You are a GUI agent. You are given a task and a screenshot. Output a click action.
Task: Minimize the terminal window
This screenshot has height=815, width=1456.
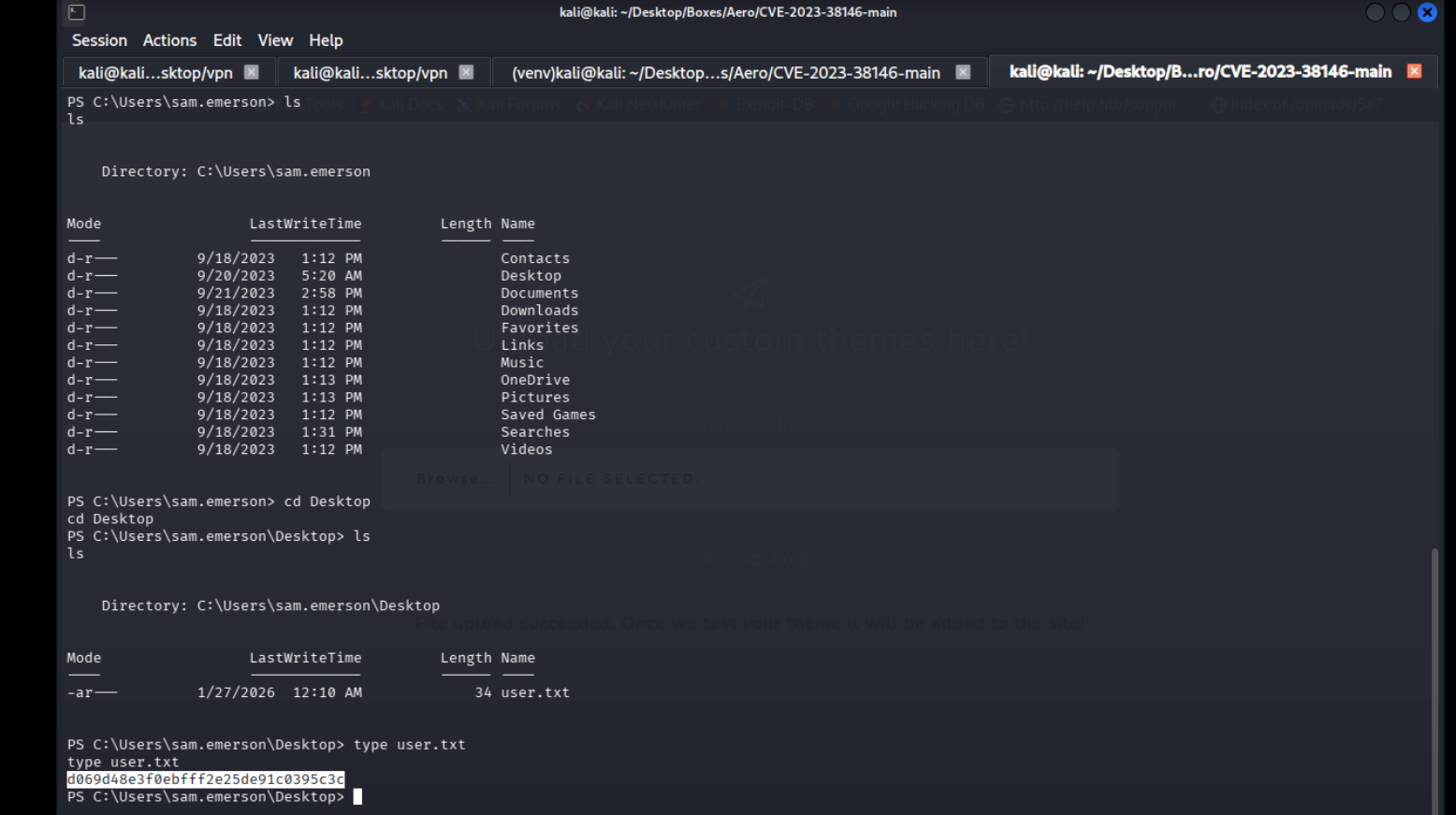[x=1375, y=12]
